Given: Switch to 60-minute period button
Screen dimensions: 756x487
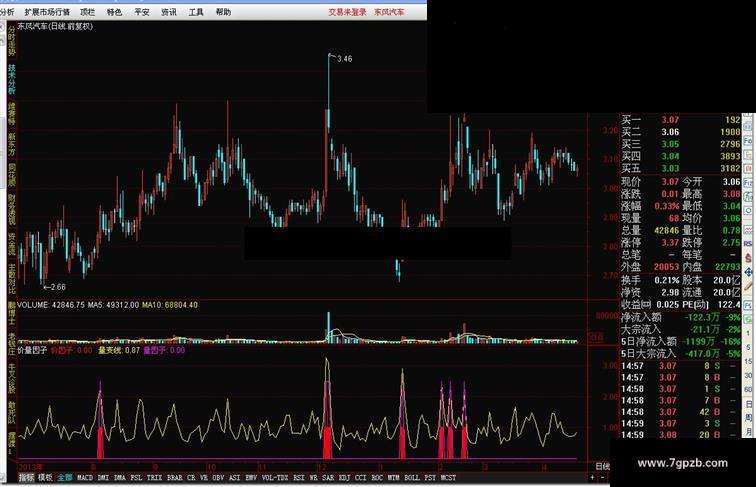Looking at the screenshot, I should click(x=748, y=389).
